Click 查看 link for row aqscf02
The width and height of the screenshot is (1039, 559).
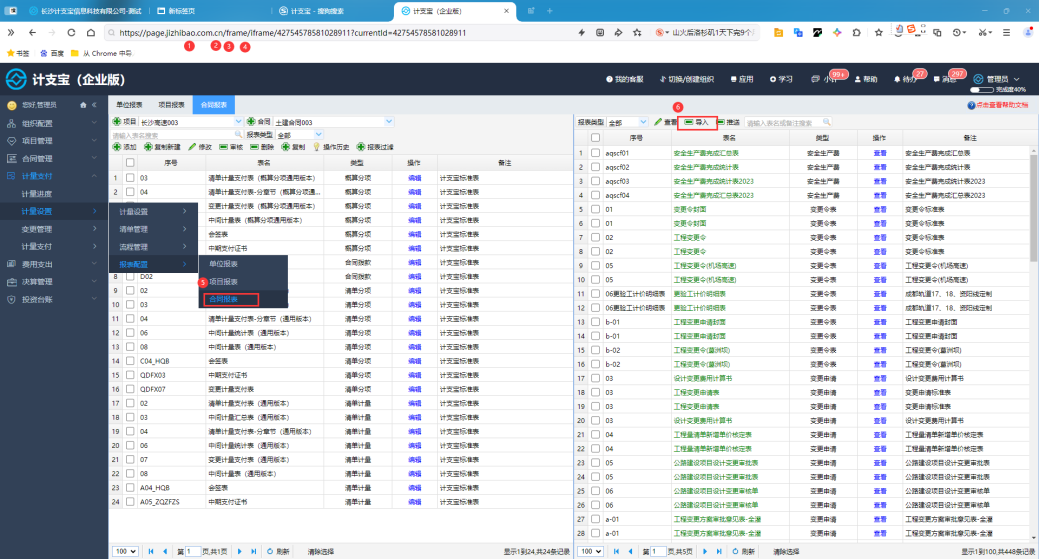(x=879, y=167)
